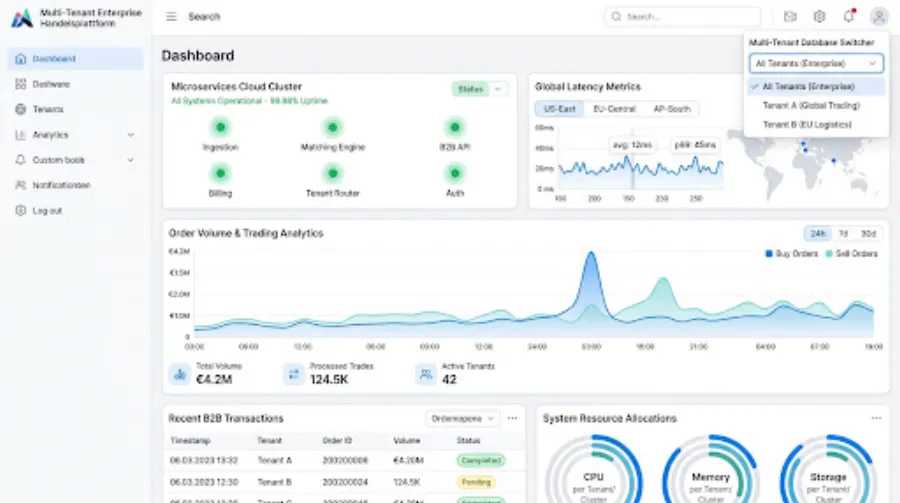Open Recent B2B Transactions more options
This screenshot has height=503, width=900.
(x=512, y=419)
